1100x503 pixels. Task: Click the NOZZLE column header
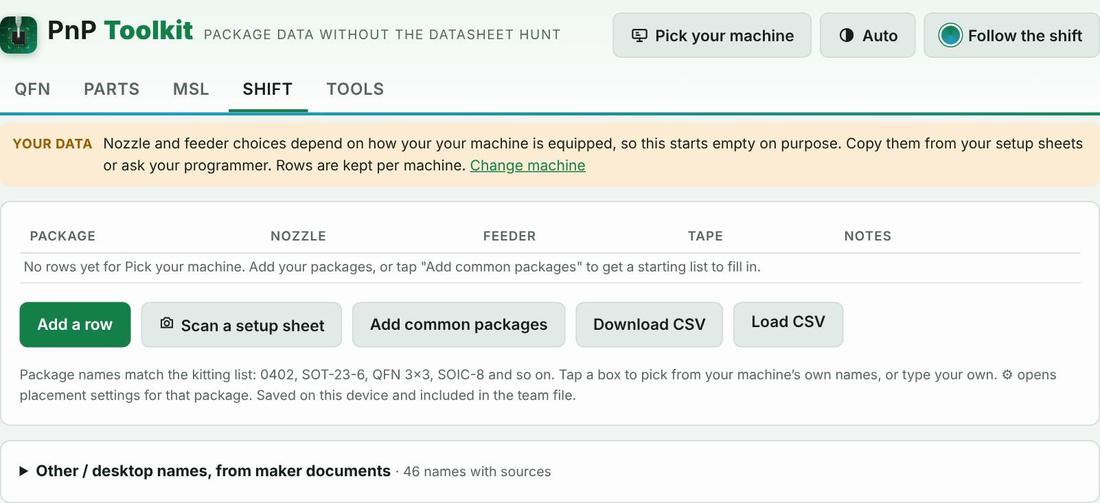coord(298,236)
